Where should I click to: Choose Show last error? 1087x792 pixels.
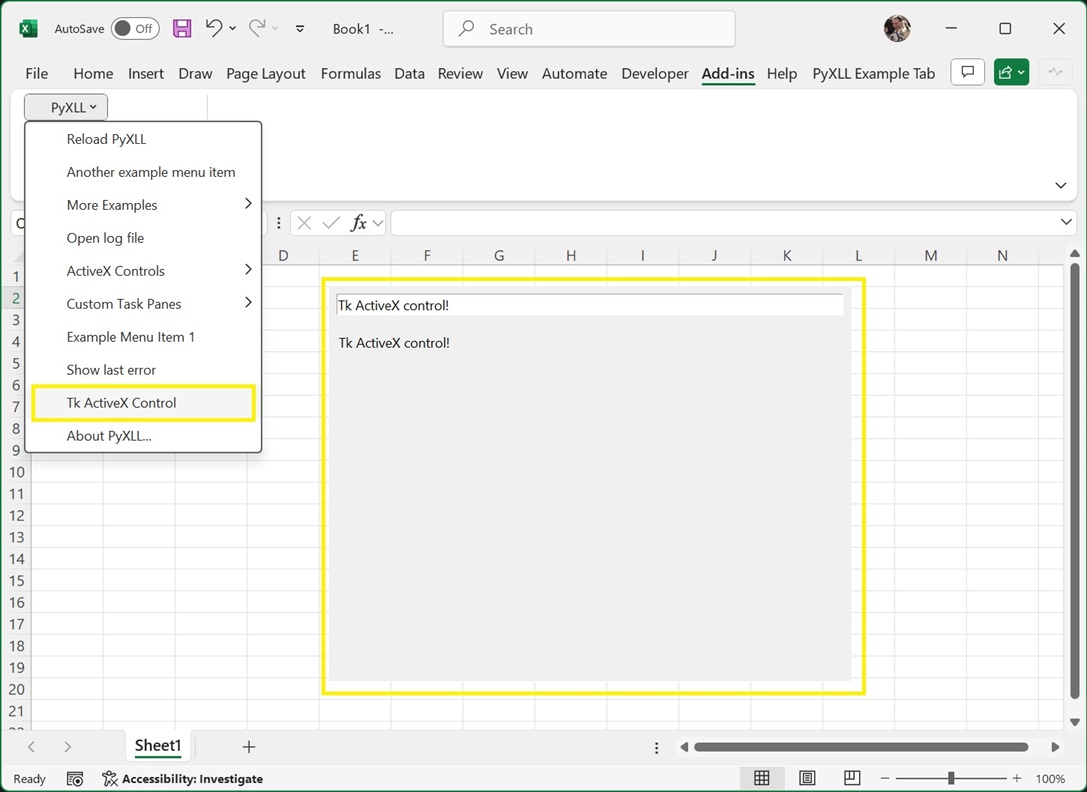(x=143, y=370)
